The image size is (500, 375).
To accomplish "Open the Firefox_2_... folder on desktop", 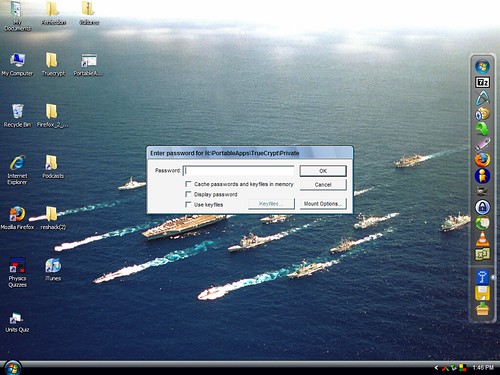I will point(52,115).
